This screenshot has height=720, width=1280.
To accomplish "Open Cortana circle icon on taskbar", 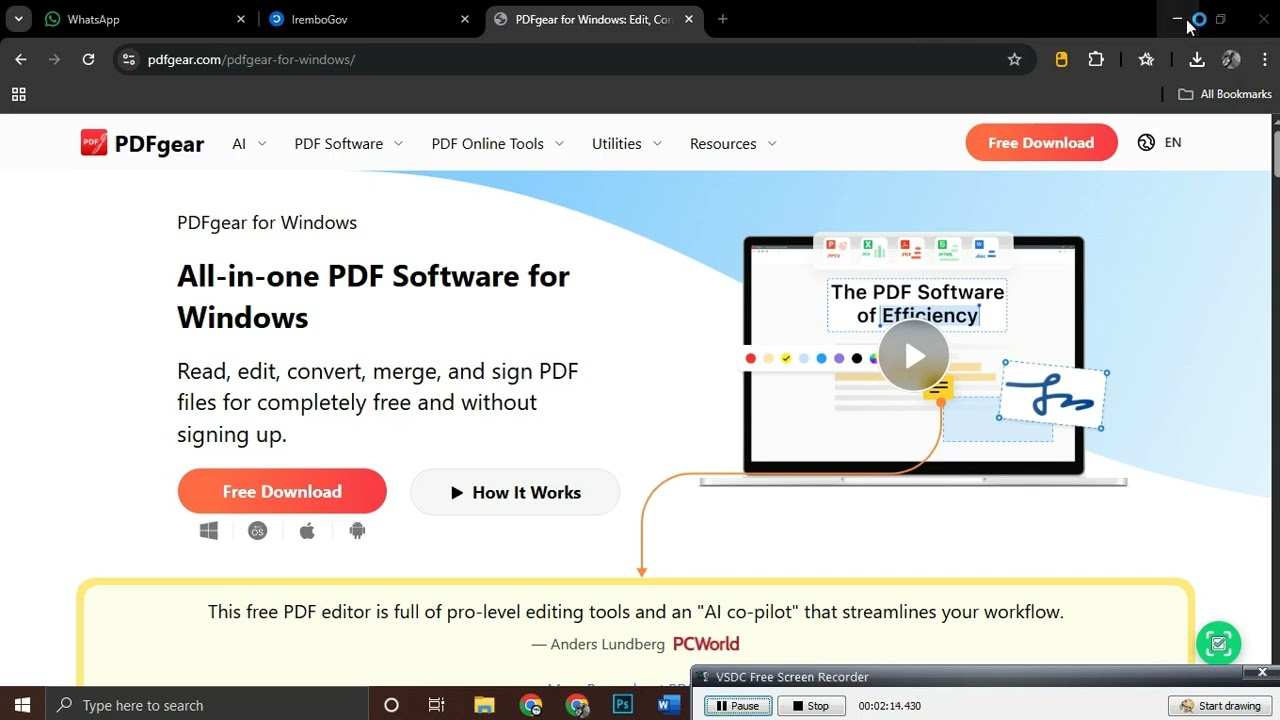I will click(x=391, y=705).
